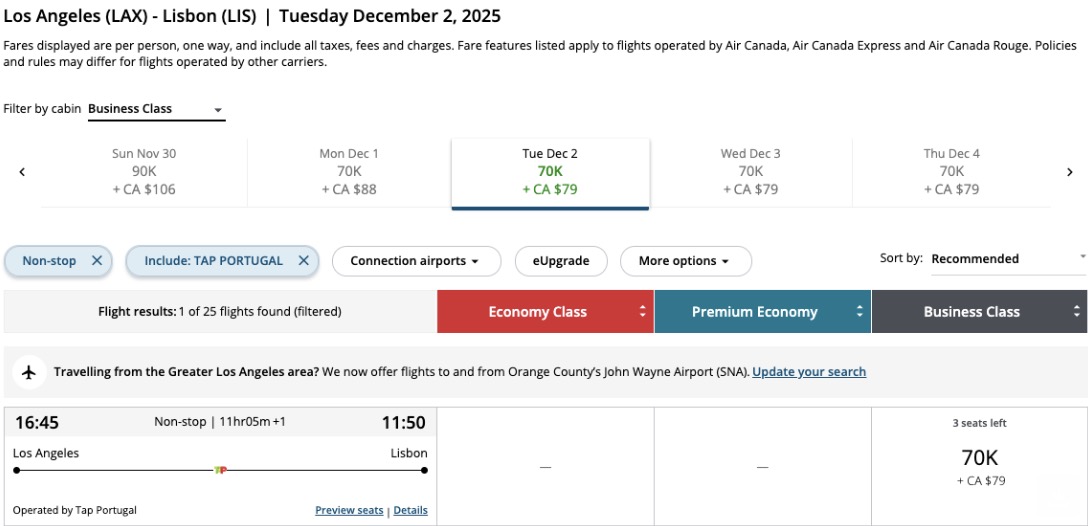The image size is (1088, 526).
Task: Sort by Economy Class fares
Action: (545, 312)
